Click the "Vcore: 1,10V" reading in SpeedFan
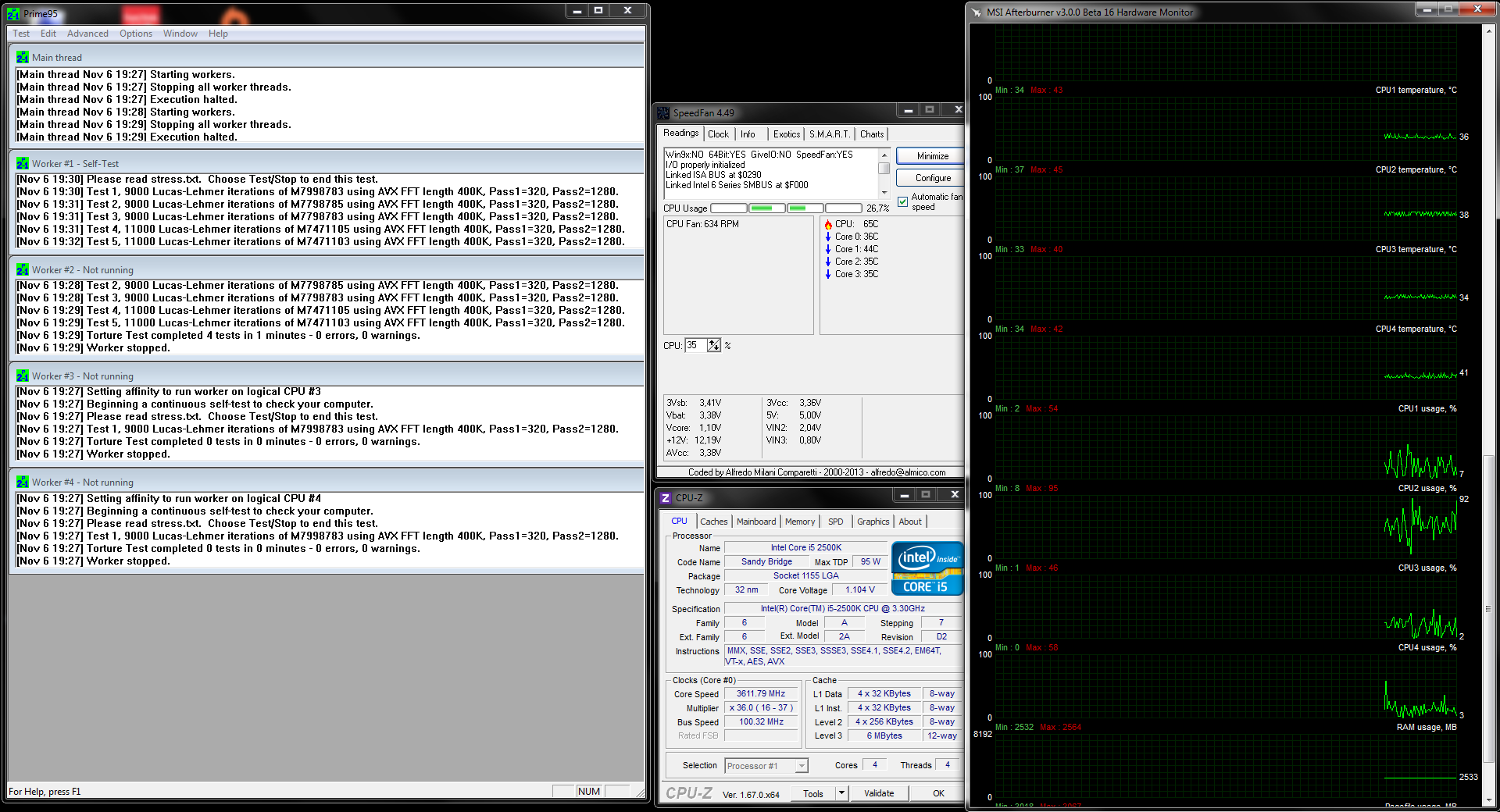 pos(694,428)
